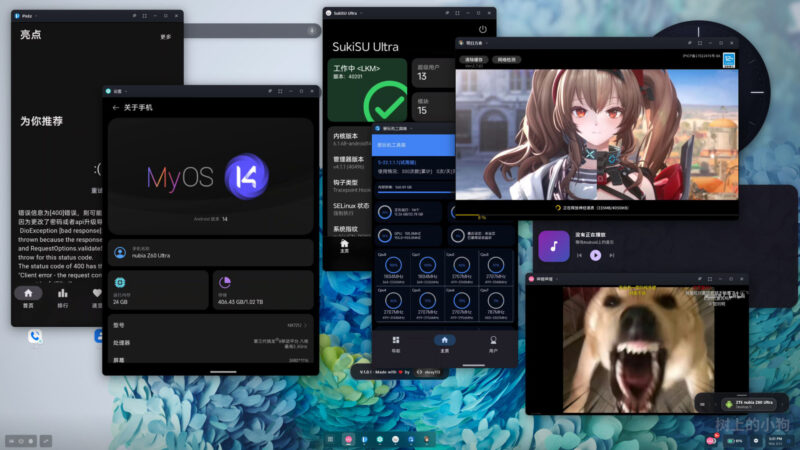Skip to next track in media widget
The image size is (800, 450).
612,255
